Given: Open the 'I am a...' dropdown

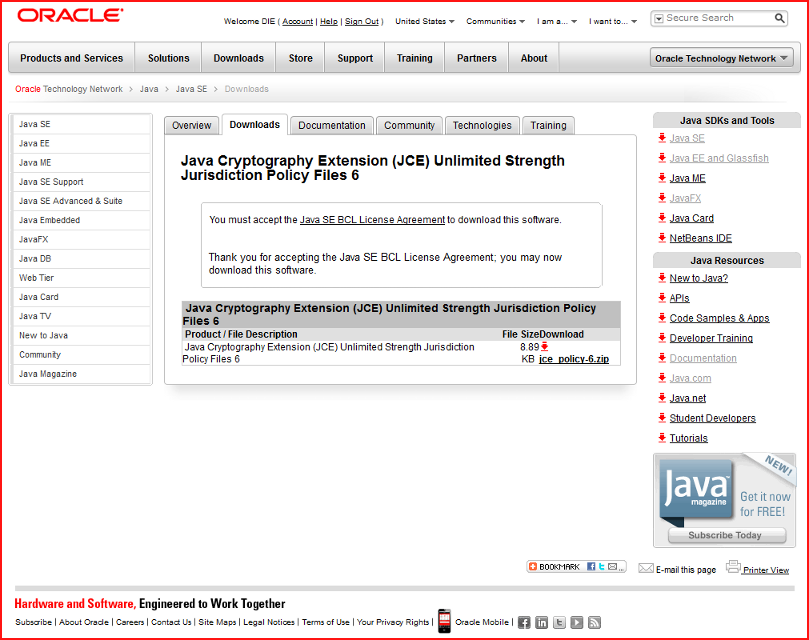Looking at the screenshot, I should (x=557, y=21).
